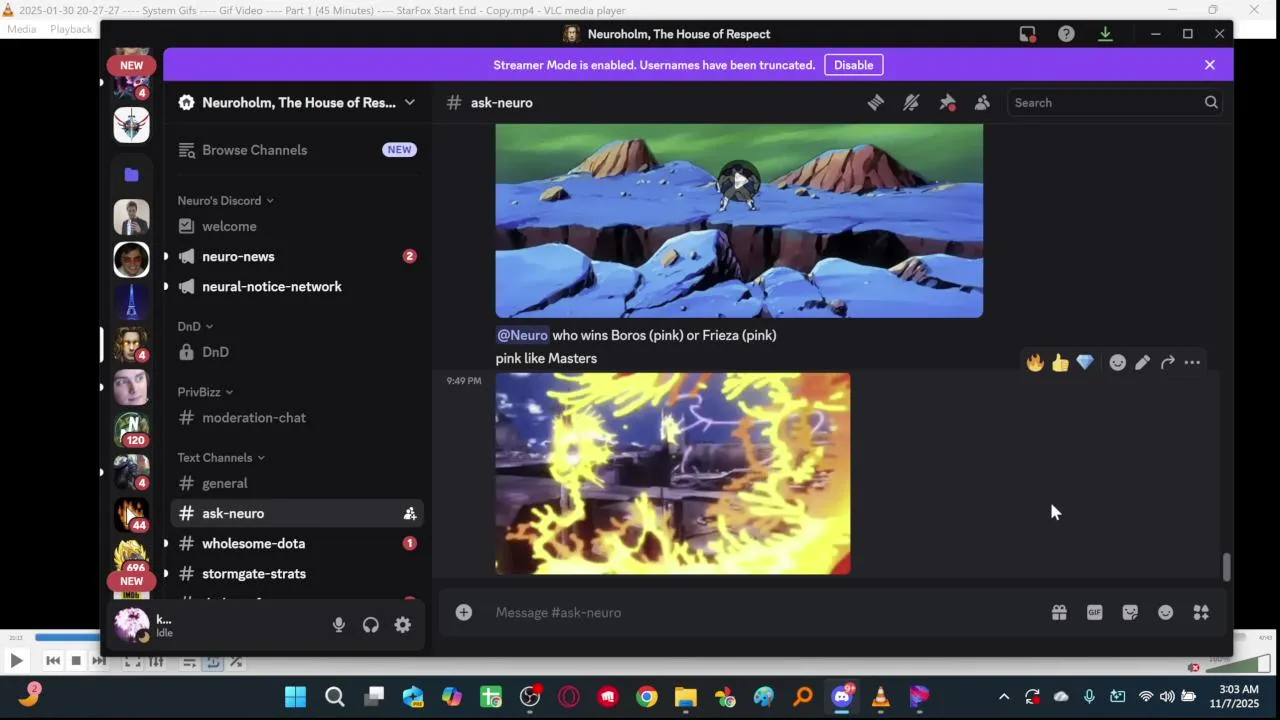Expand threads arrow beside neuro-news
The height and width of the screenshot is (720, 1280).
click(x=166, y=257)
